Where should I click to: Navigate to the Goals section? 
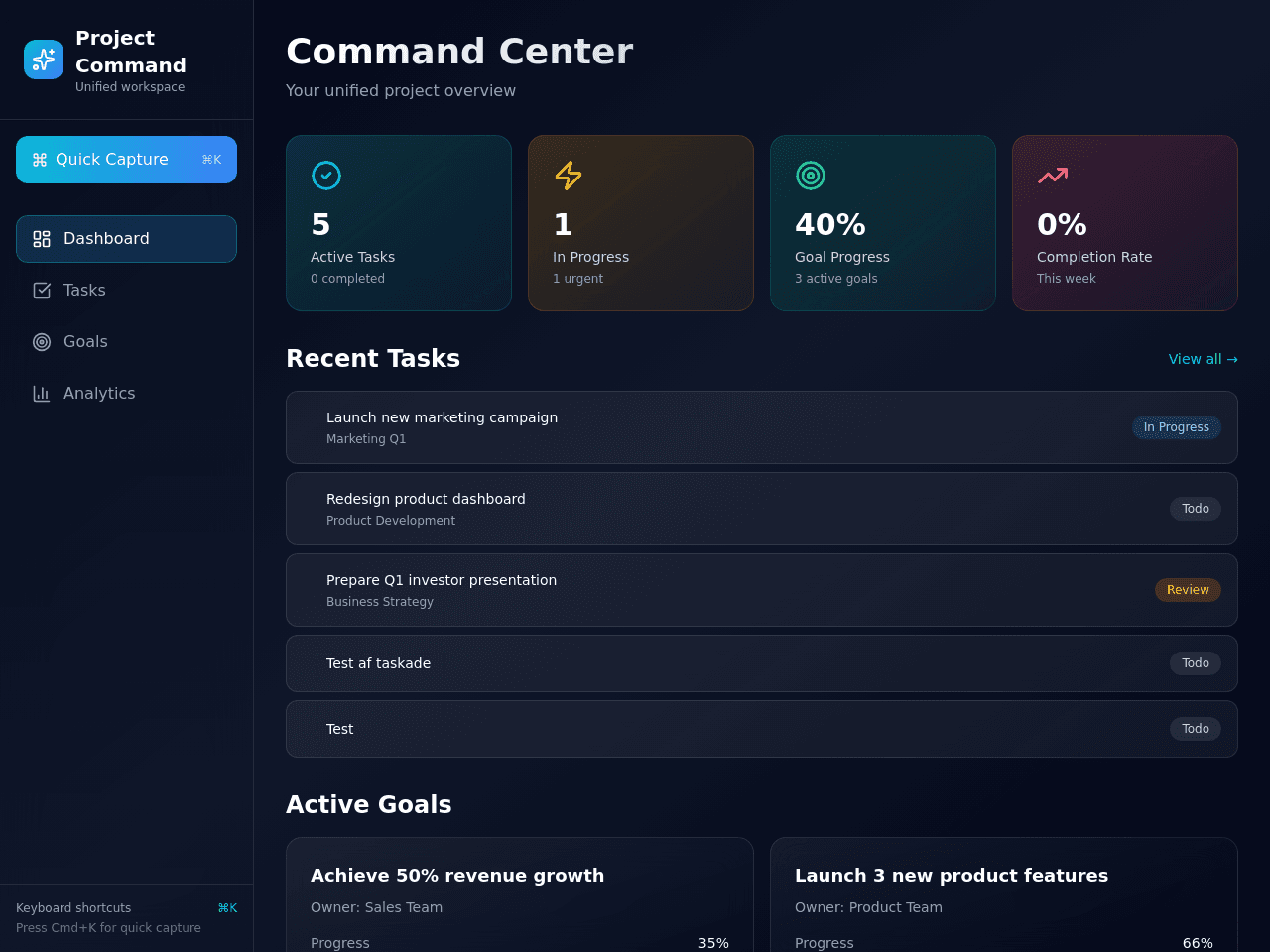pyautogui.click(x=126, y=342)
